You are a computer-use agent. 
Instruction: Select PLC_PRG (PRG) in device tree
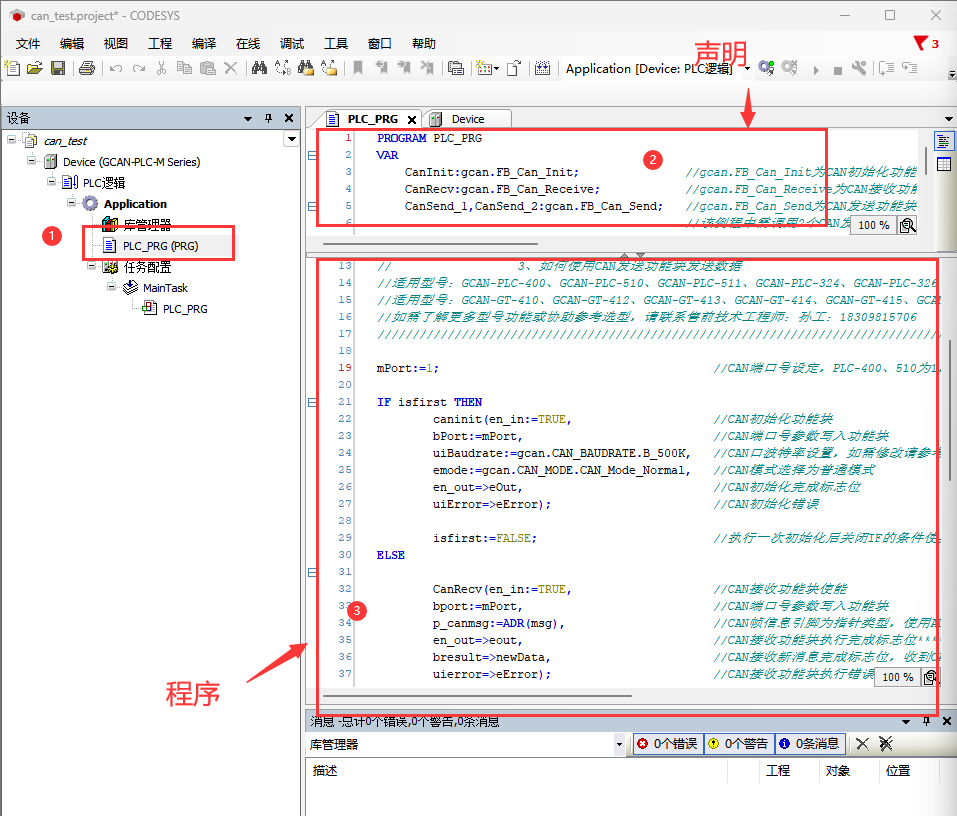tap(160, 245)
